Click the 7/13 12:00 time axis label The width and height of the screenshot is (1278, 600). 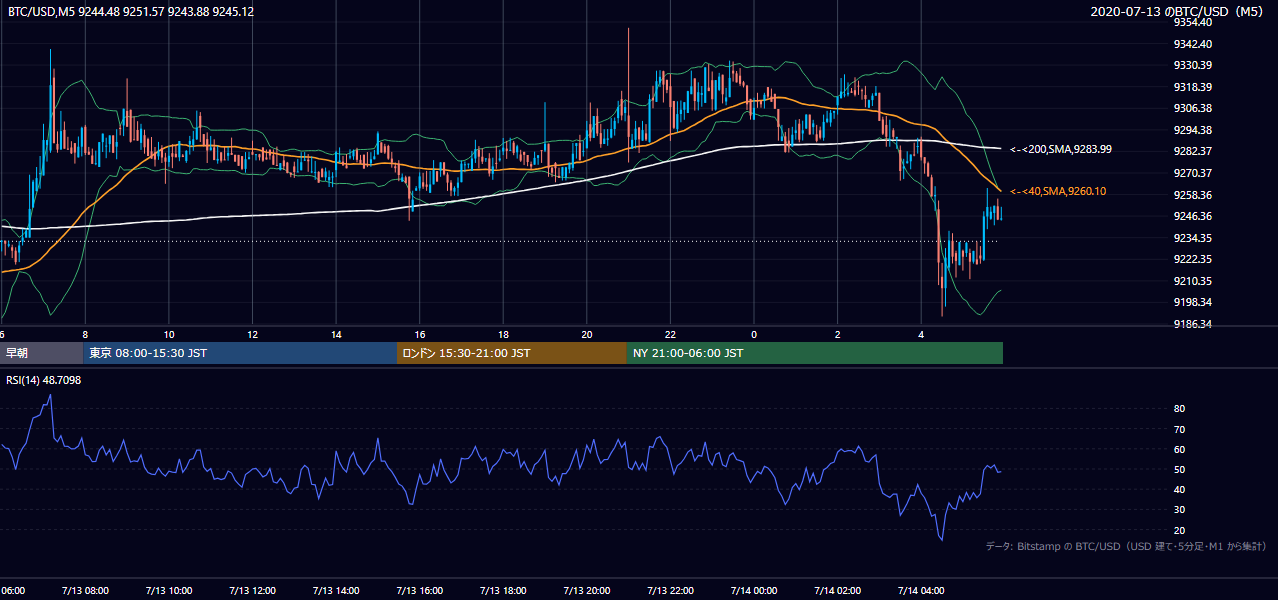tap(252, 590)
